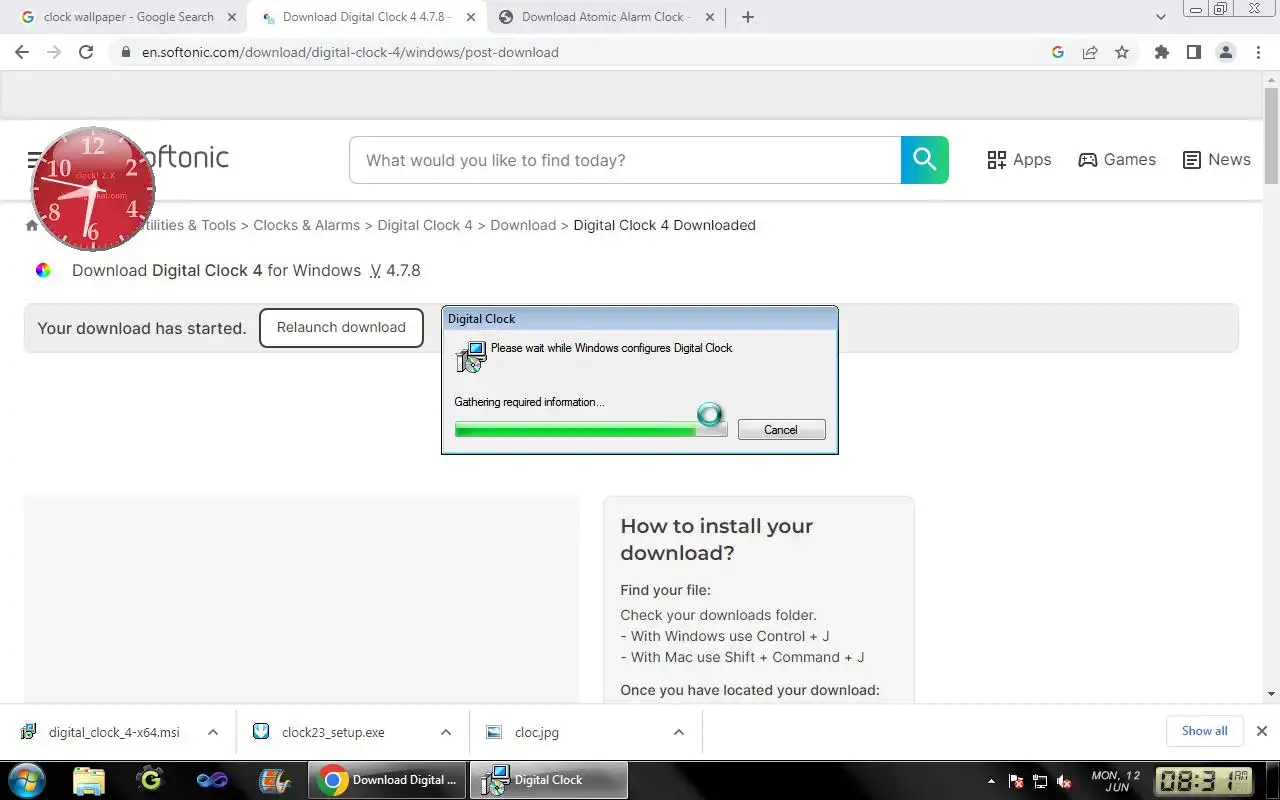Switch to the Download Digital Chrome taskbar button
Image resolution: width=1280 pixels, height=800 pixels.
[386, 780]
